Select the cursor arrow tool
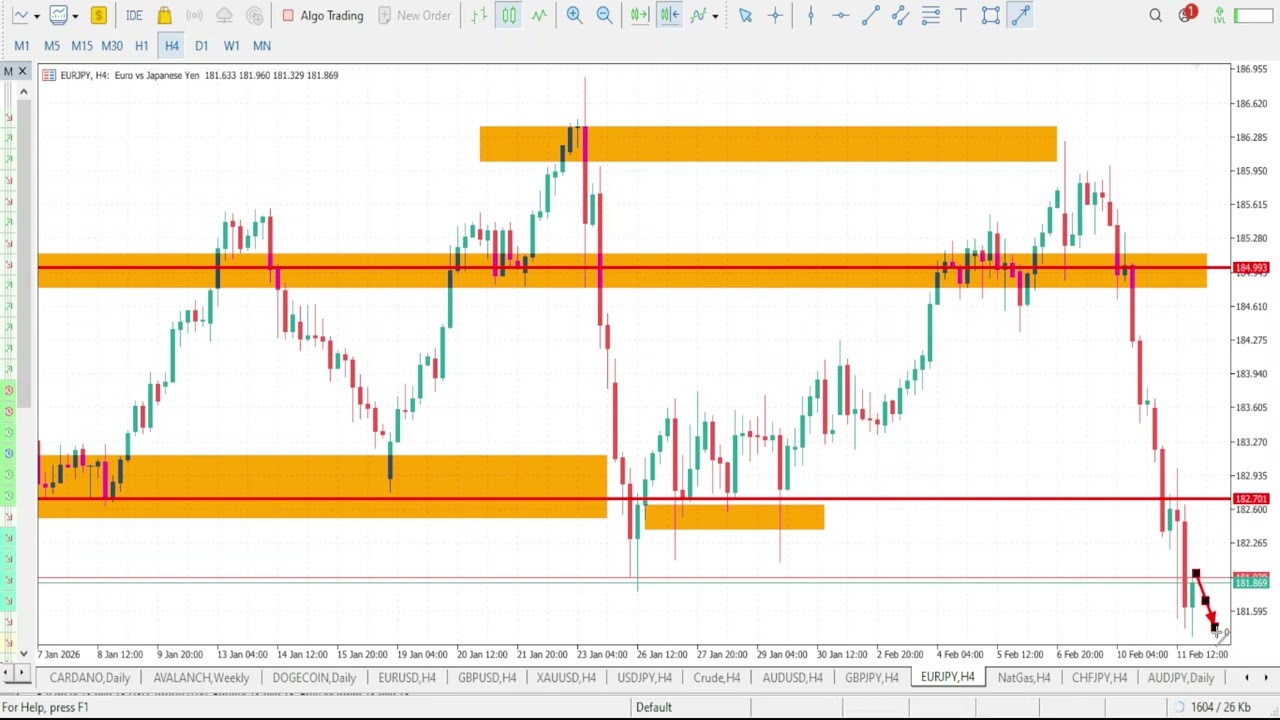This screenshot has height=720, width=1280. tap(745, 15)
